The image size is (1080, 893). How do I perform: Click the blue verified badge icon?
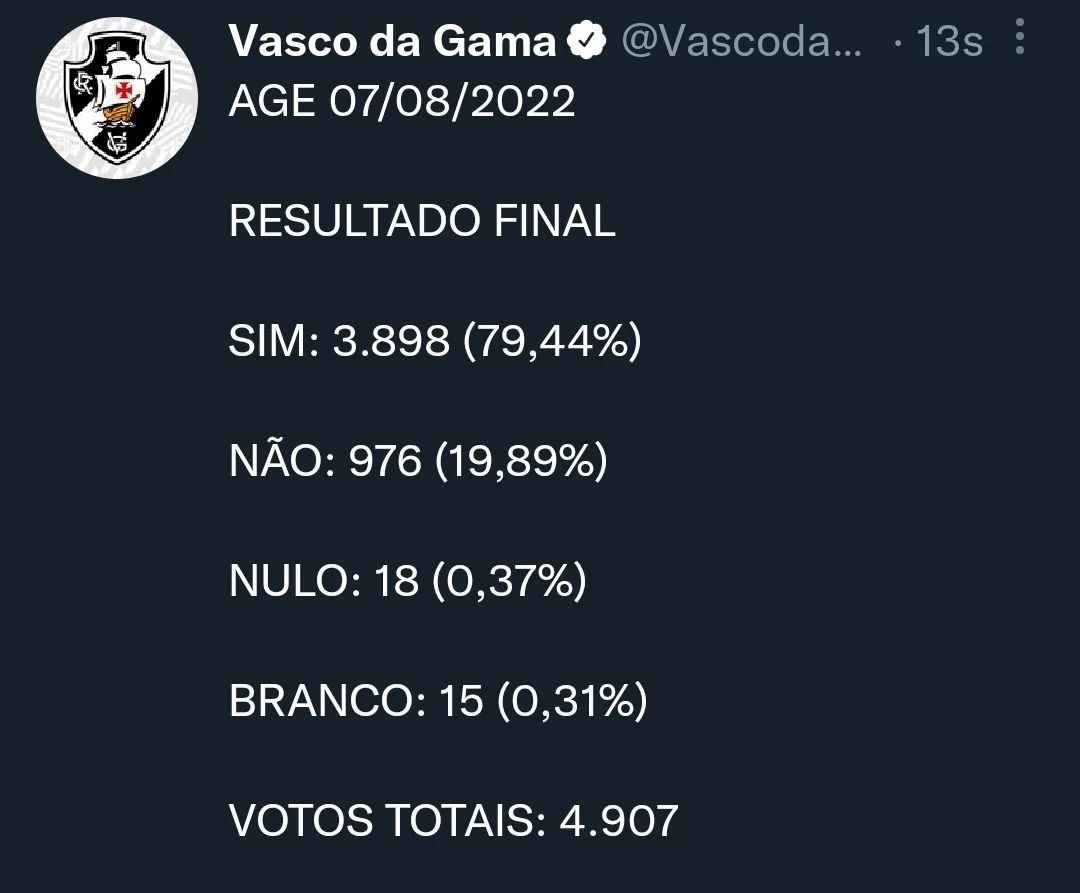[587, 42]
